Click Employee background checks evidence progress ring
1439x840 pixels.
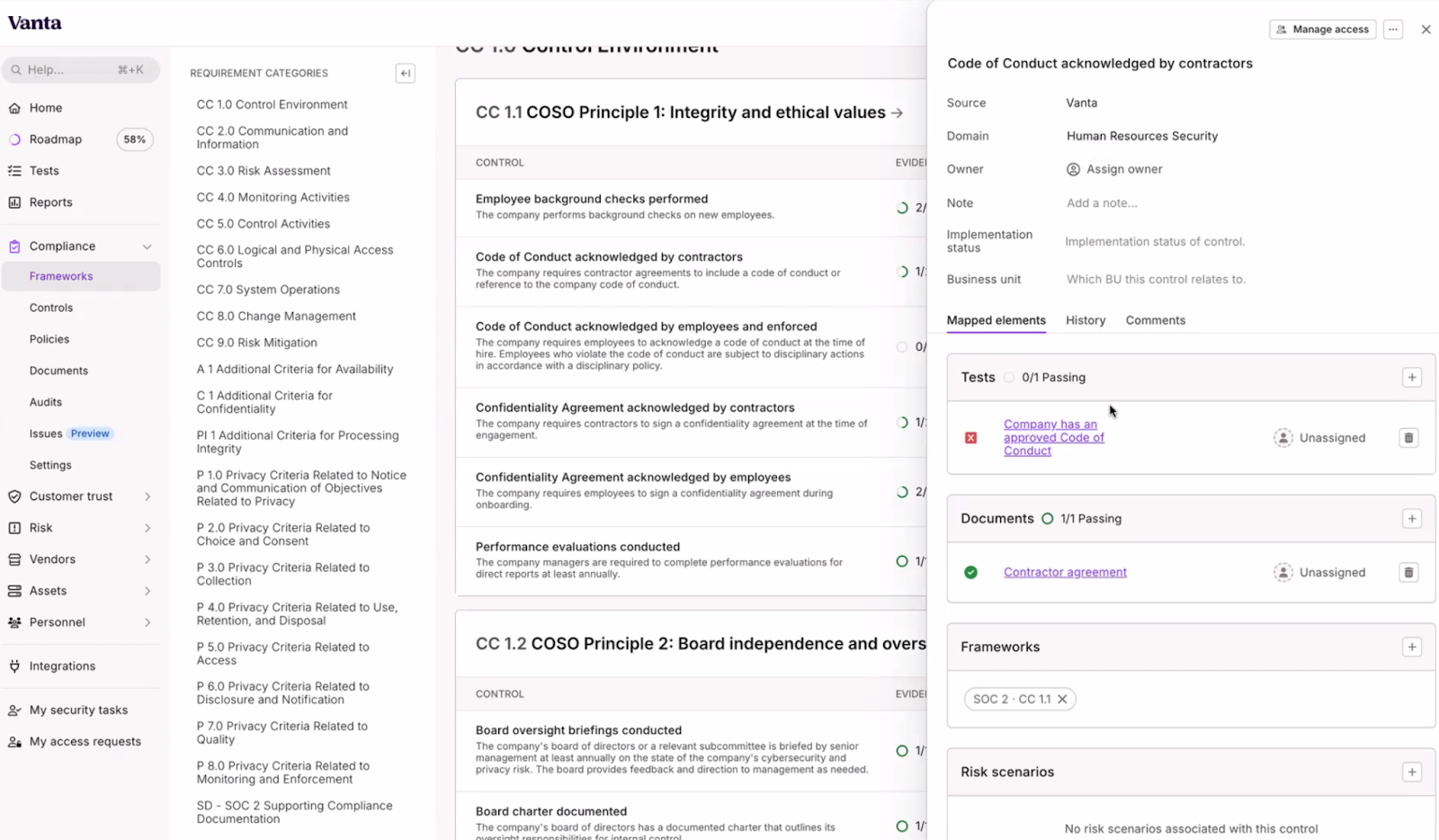[902, 208]
